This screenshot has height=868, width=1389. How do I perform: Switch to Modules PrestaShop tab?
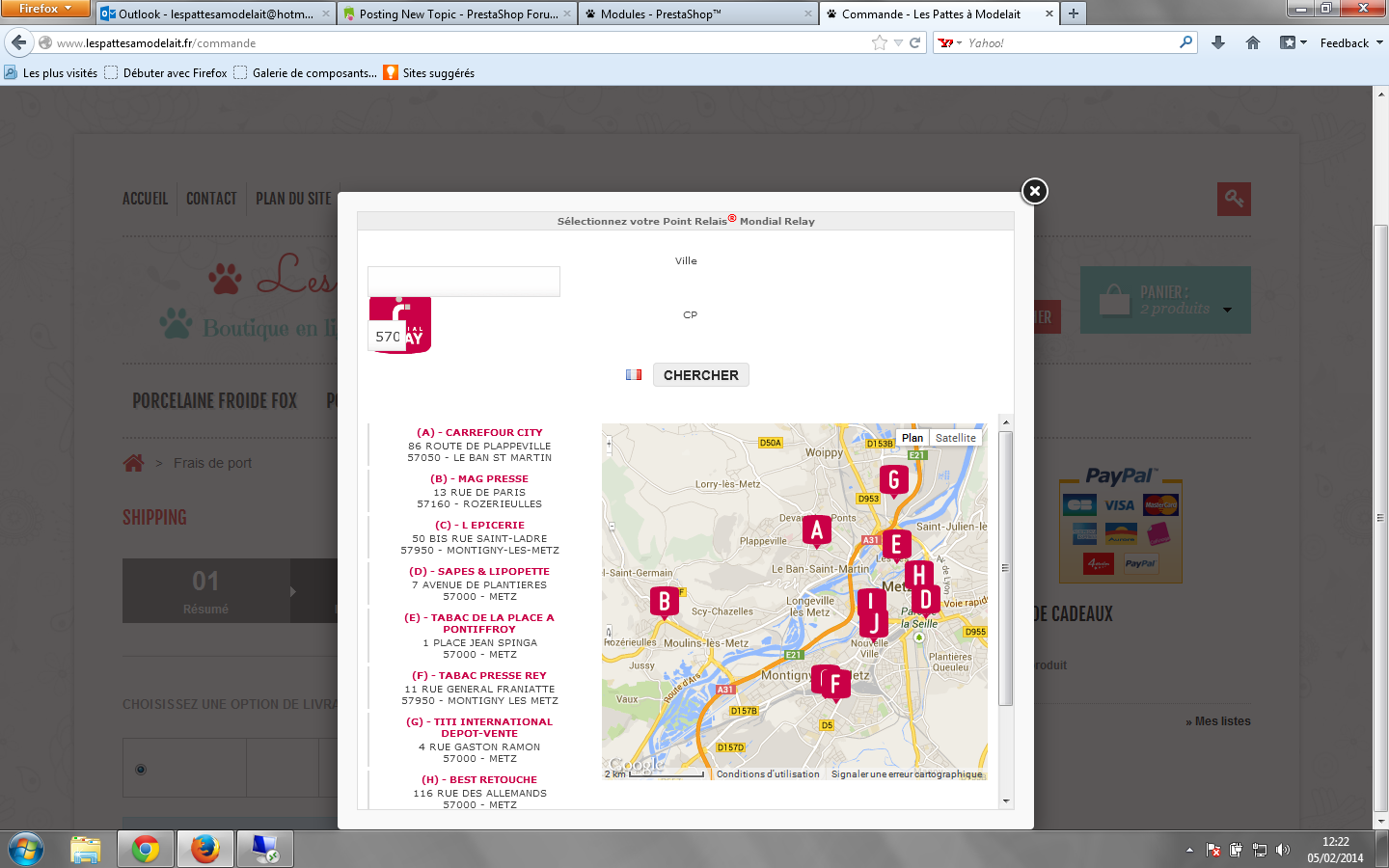(x=698, y=14)
